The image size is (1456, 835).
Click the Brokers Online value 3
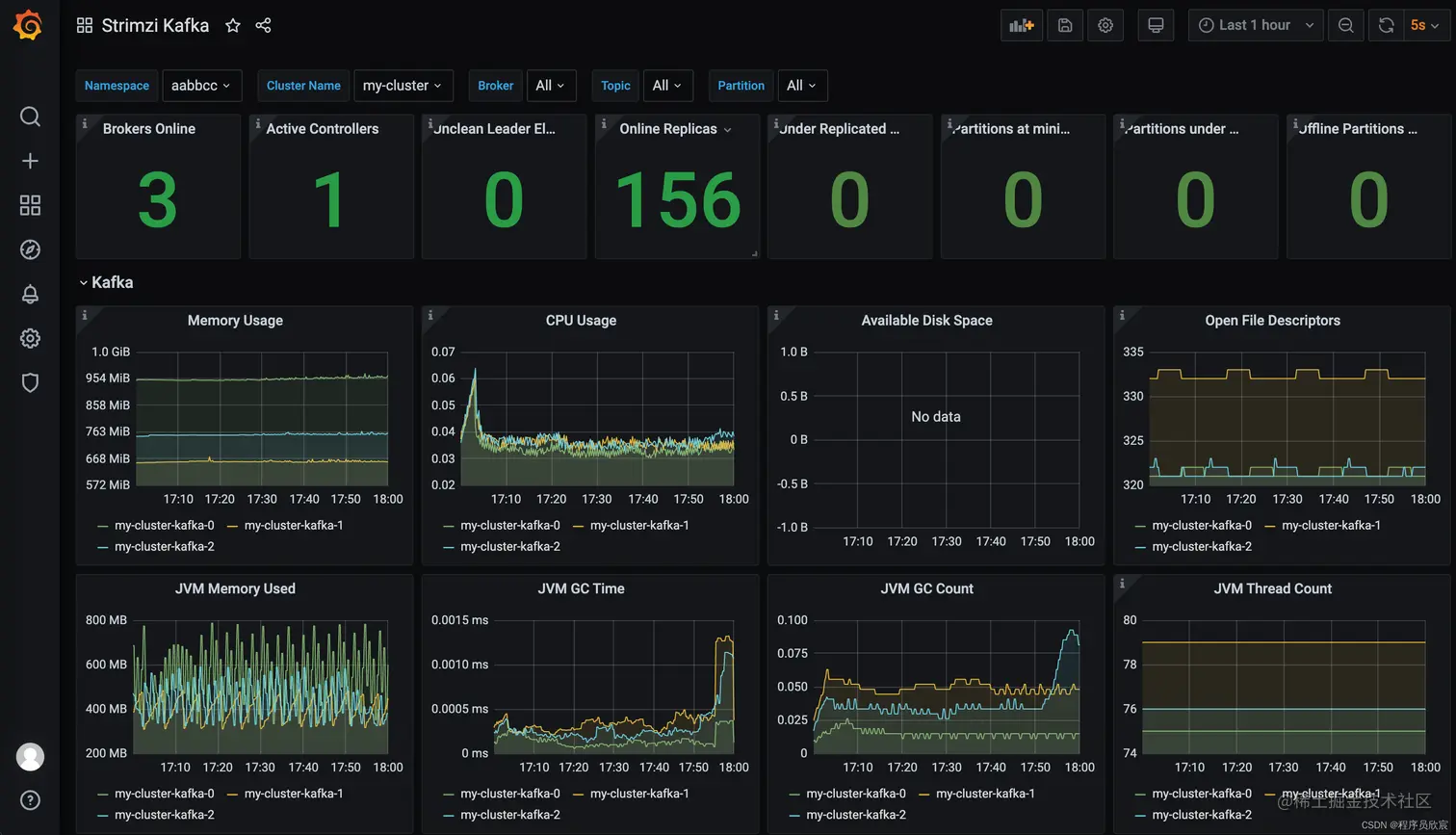(x=157, y=201)
